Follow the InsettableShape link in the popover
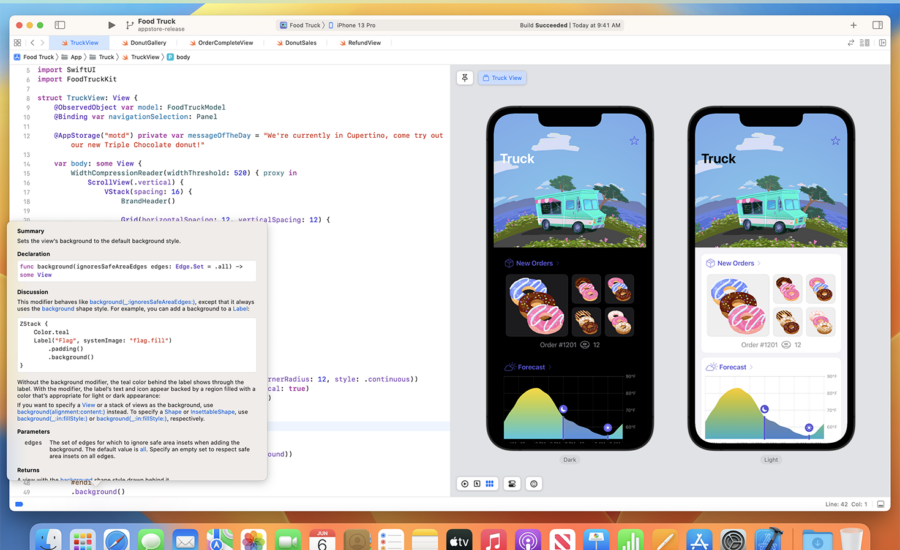900x550 pixels. [x=212, y=412]
